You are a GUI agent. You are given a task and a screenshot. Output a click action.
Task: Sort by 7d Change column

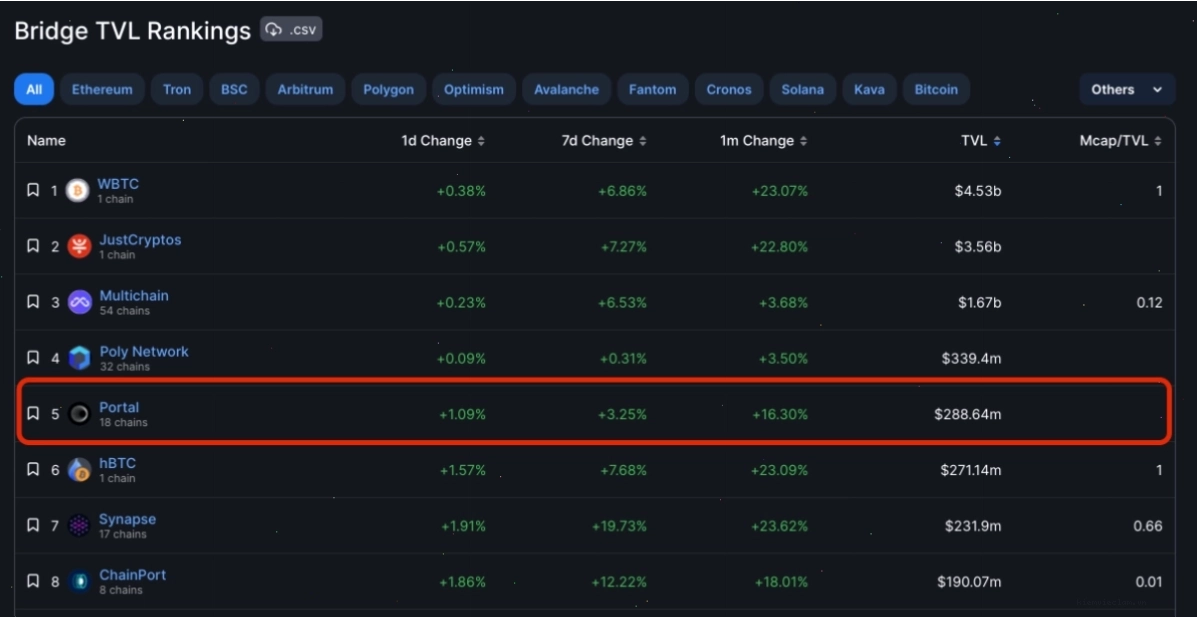click(643, 141)
